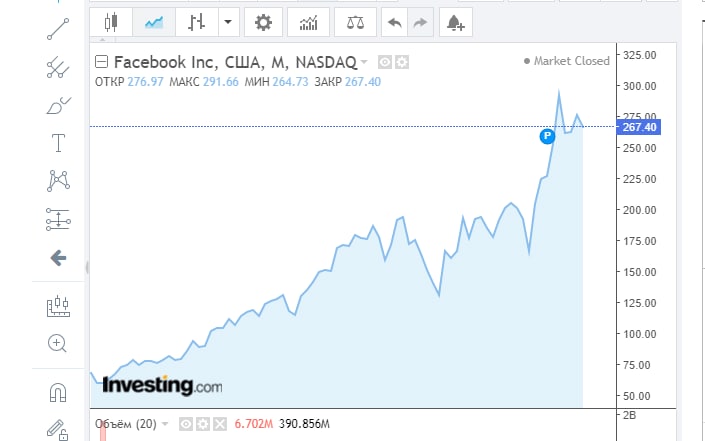
Task: Select the brush drawing tool
Action: tap(58, 105)
